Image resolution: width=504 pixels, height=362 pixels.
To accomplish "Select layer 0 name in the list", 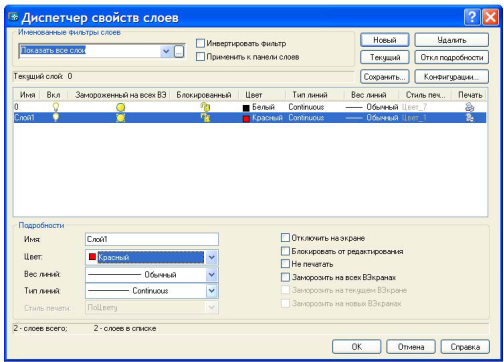I will tap(16, 107).
